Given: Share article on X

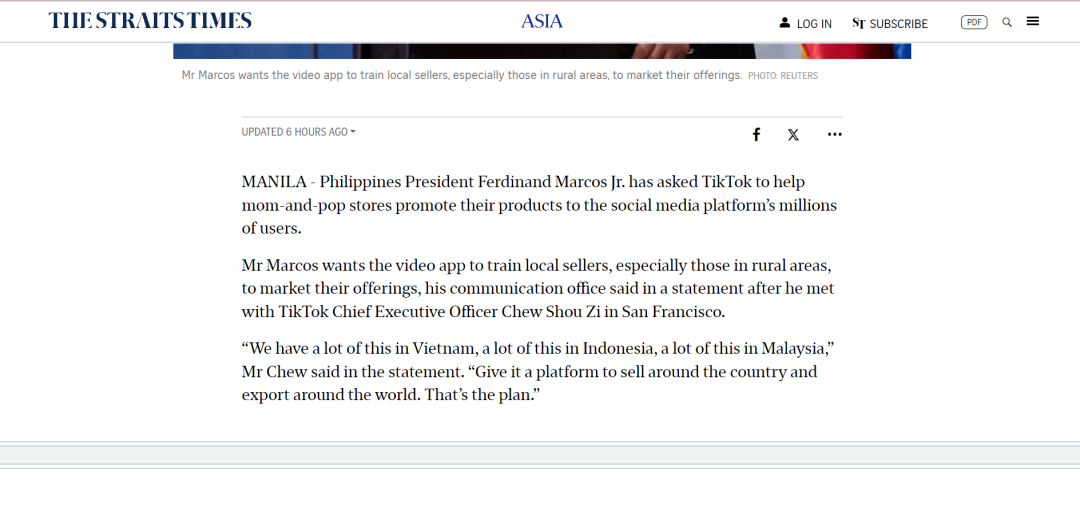Looking at the screenshot, I should 793,135.
